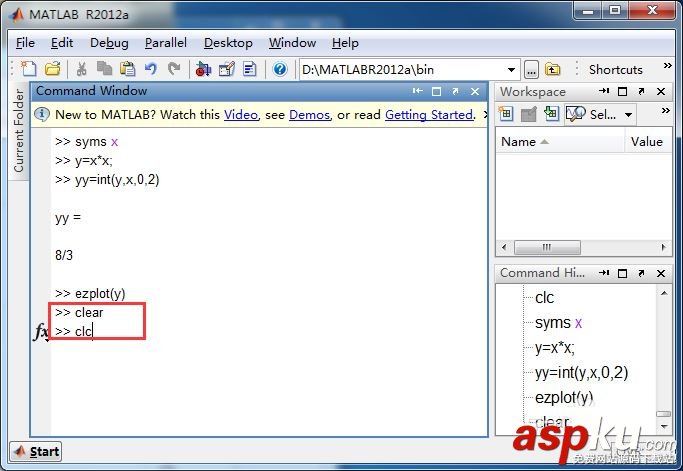Click the Workspace horizontal scrollbar thumb

pyautogui.click(x=547, y=247)
